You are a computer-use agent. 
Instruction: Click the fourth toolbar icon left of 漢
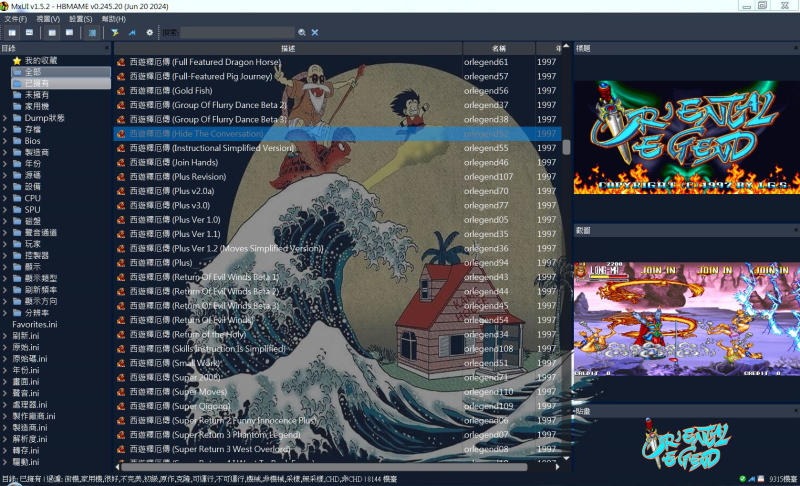coord(69,33)
